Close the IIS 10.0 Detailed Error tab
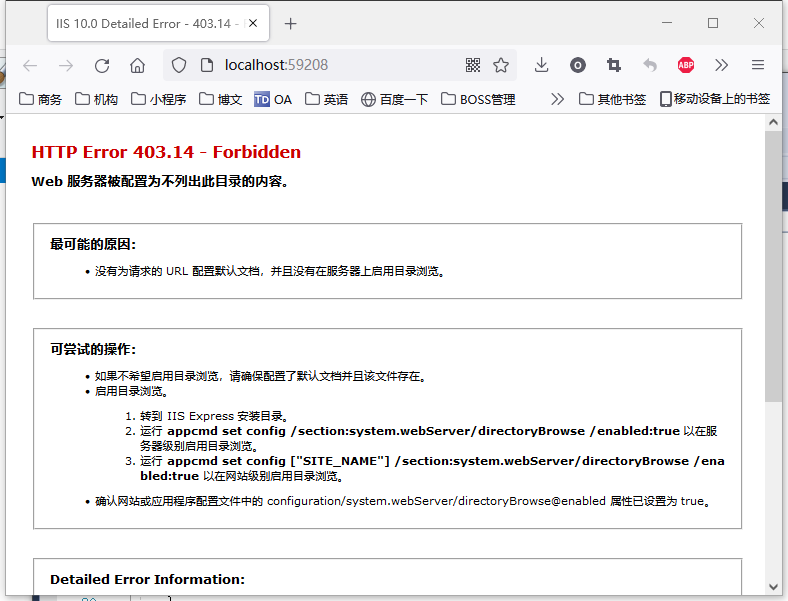 253,23
